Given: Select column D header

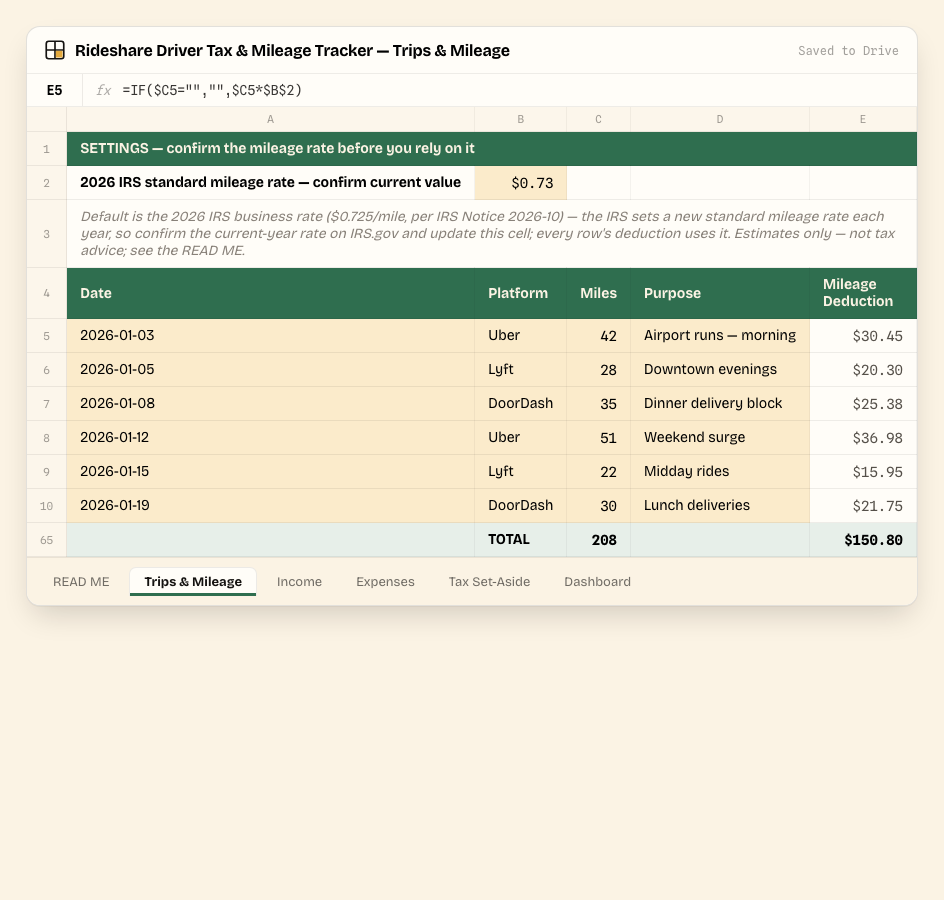Looking at the screenshot, I should click(719, 119).
